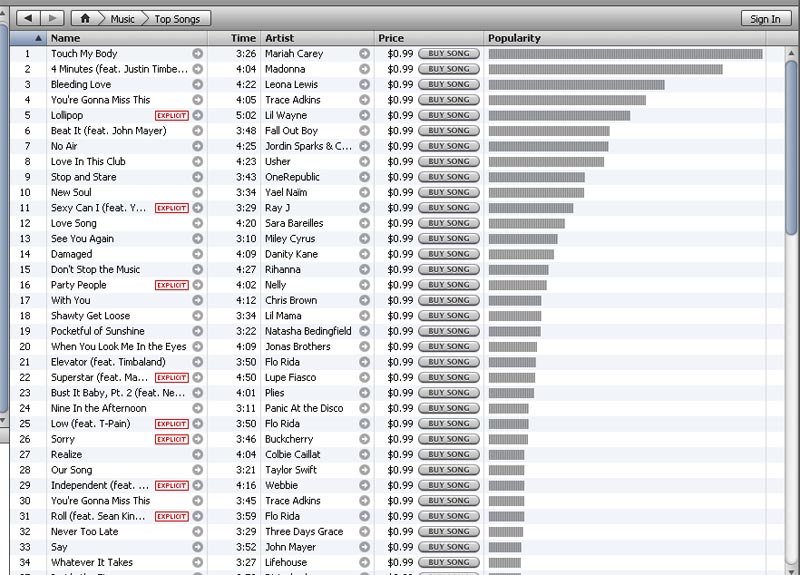Buy song You're Gonna Miss This by Trace Adkins row 4
Viewport: 800px width, 575px height.
(x=448, y=99)
